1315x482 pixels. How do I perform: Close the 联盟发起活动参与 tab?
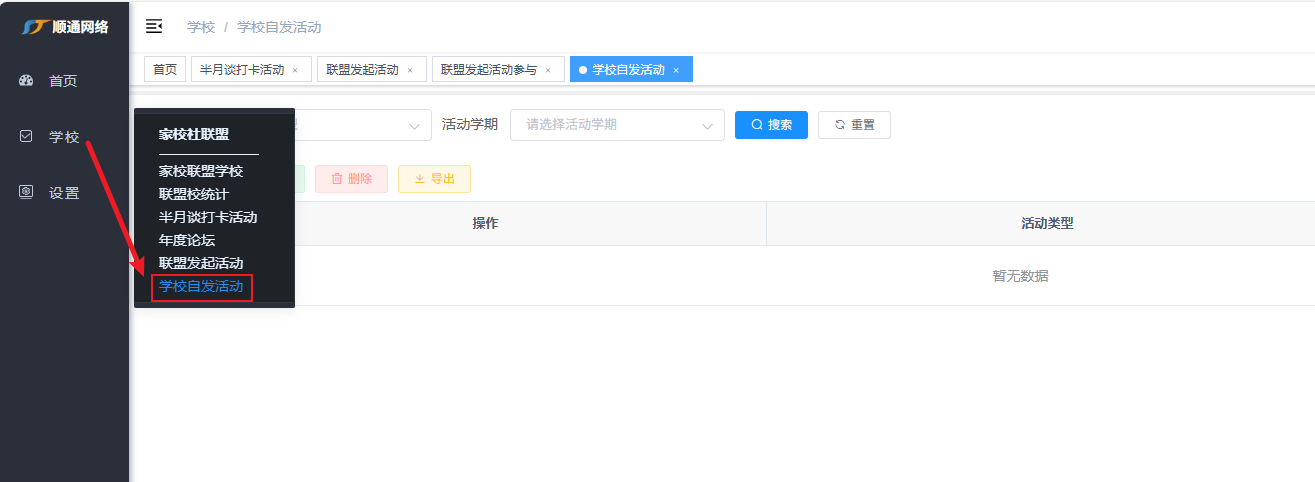point(548,70)
